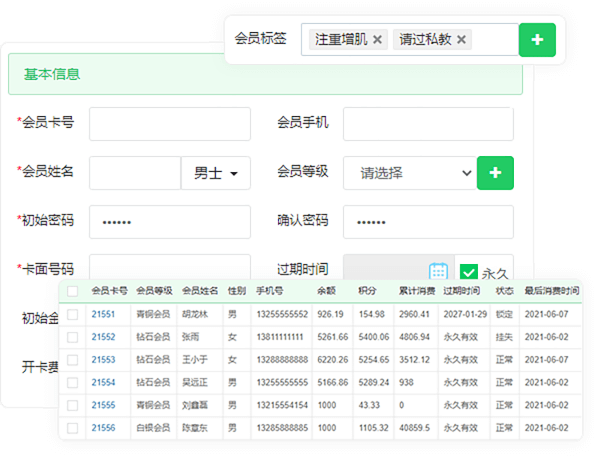
Task: Open member card link 21551
Action: coord(103,314)
